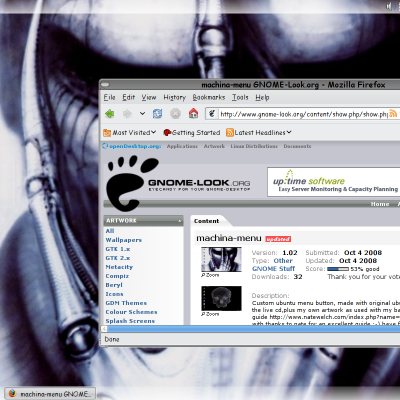Go to the Home page icon
Screen dimensions: 400x400
[x=193, y=113]
